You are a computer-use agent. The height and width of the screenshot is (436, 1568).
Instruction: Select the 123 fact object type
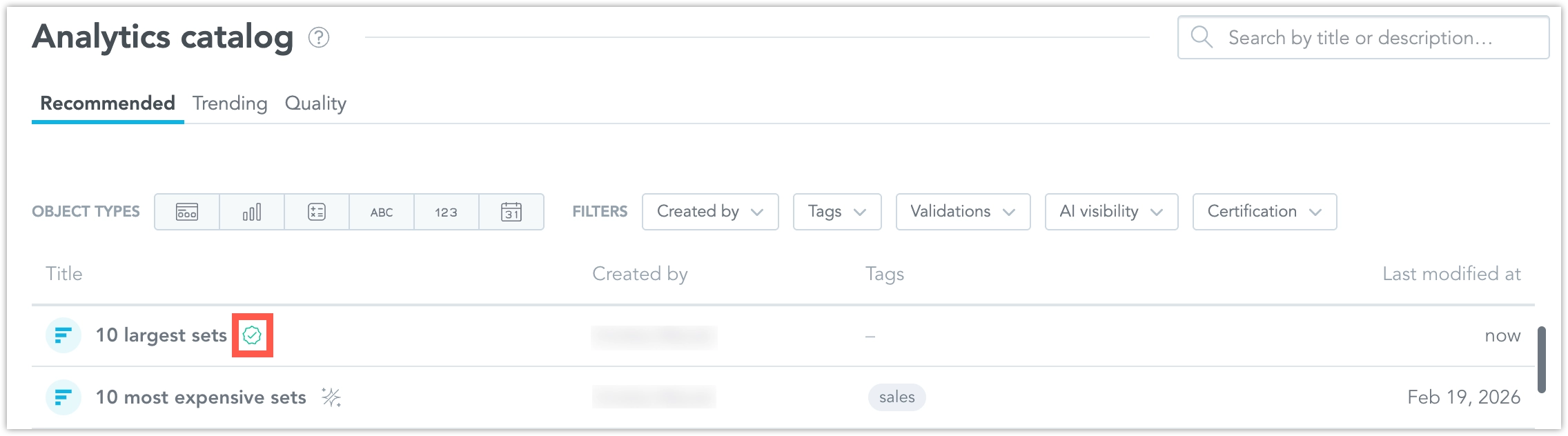coord(446,212)
